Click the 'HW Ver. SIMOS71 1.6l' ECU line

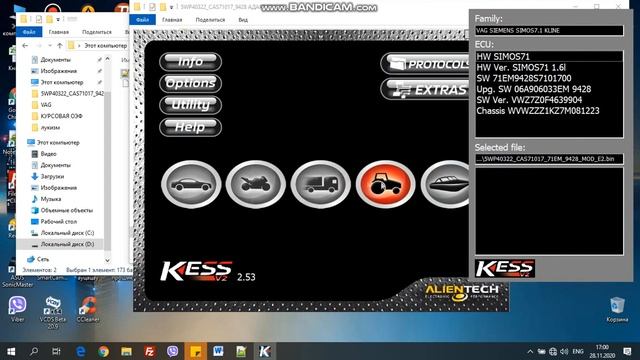(521, 68)
